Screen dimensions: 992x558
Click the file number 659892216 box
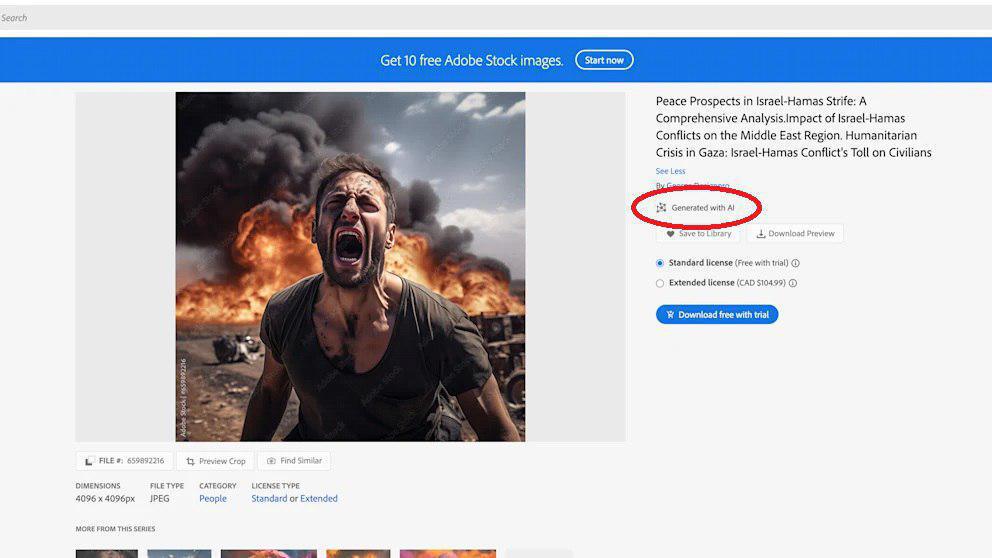click(x=124, y=461)
